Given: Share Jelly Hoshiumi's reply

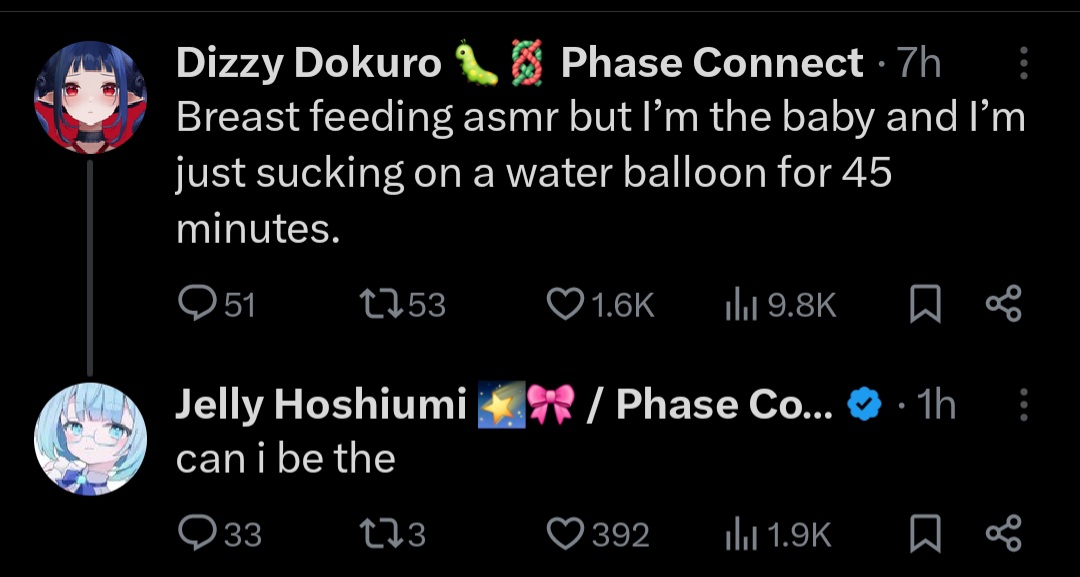Looking at the screenshot, I should click(1003, 534).
